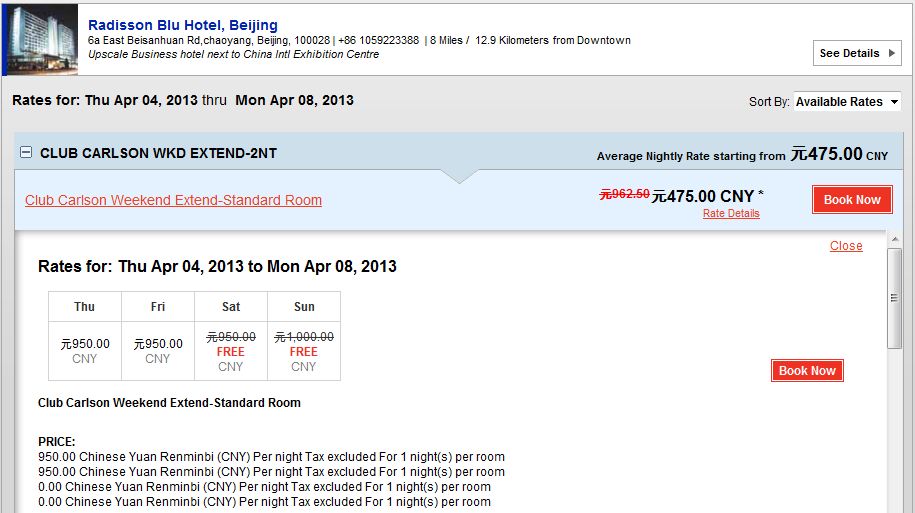Select the Fri 950.00 CNY rate cell

click(158, 350)
